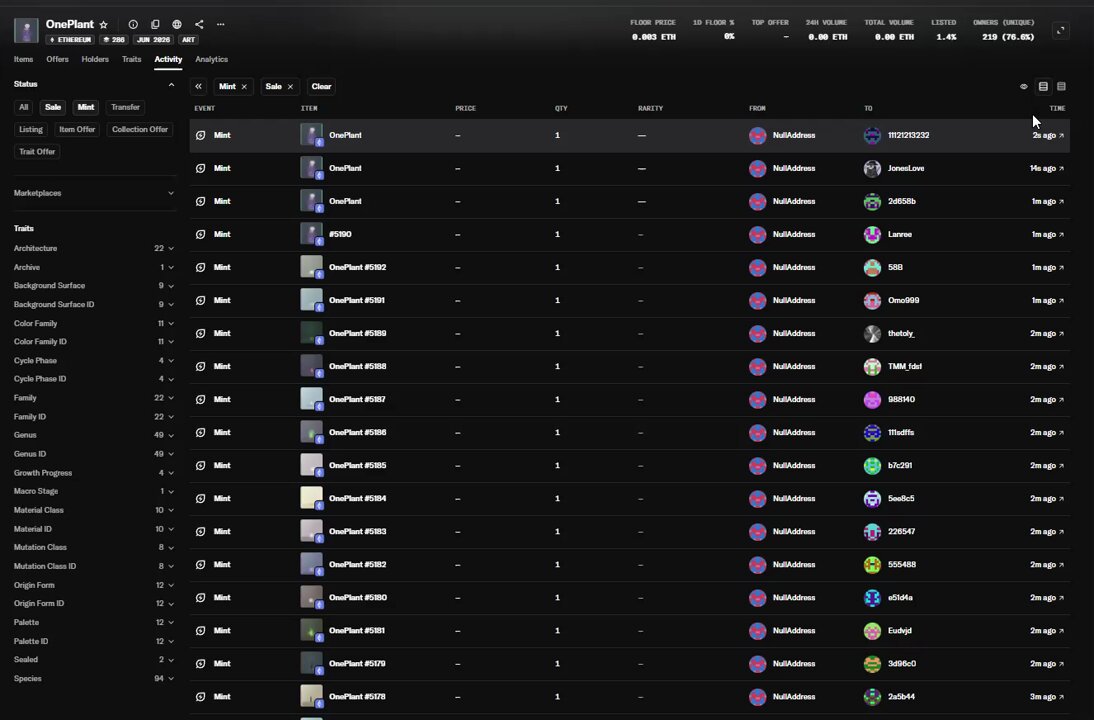This screenshot has height=720, width=1094.
Task: Switch to compact list view icon
Action: [1061, 87]
